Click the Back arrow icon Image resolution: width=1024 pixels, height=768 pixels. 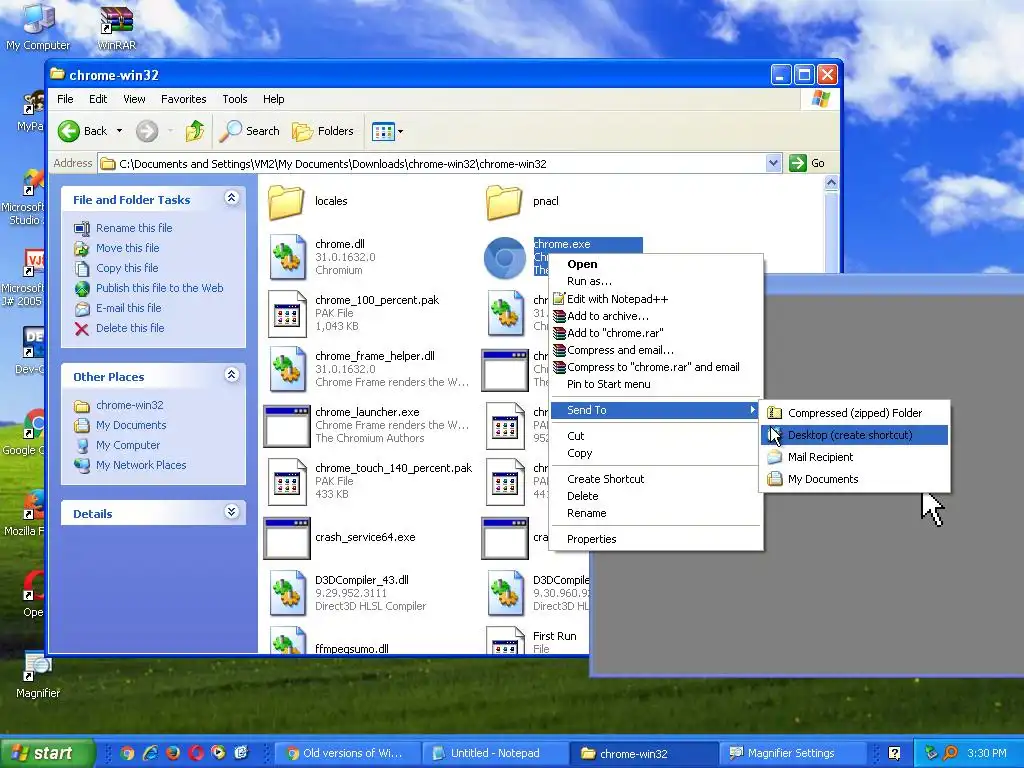click(x=69, y=131)
